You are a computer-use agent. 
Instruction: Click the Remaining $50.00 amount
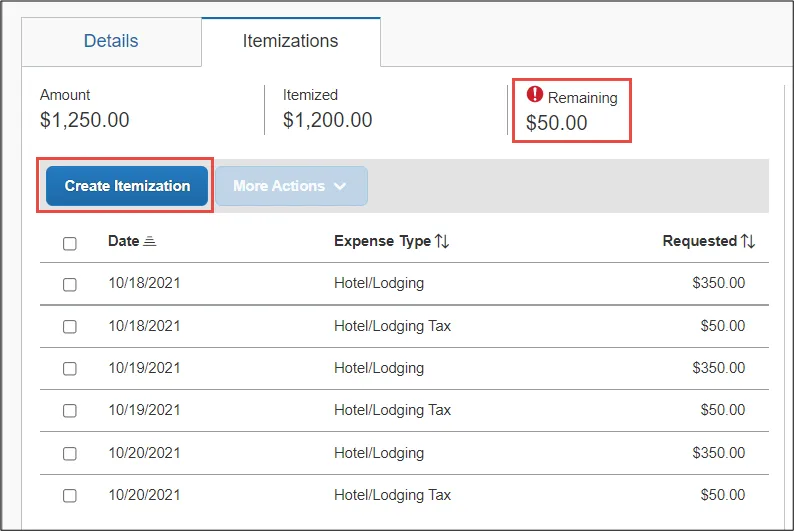tap(557, 123)
